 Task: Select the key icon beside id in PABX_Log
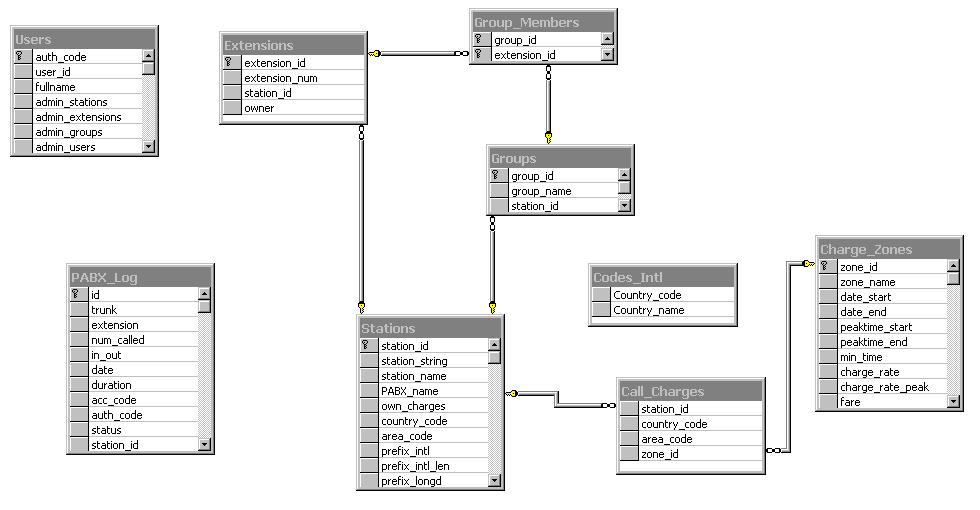point(77,295)
